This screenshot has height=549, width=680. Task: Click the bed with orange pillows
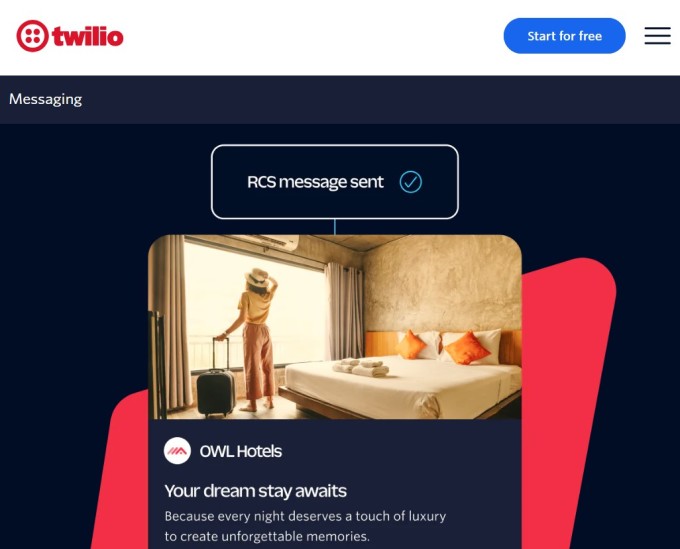(x=401, y=375)
